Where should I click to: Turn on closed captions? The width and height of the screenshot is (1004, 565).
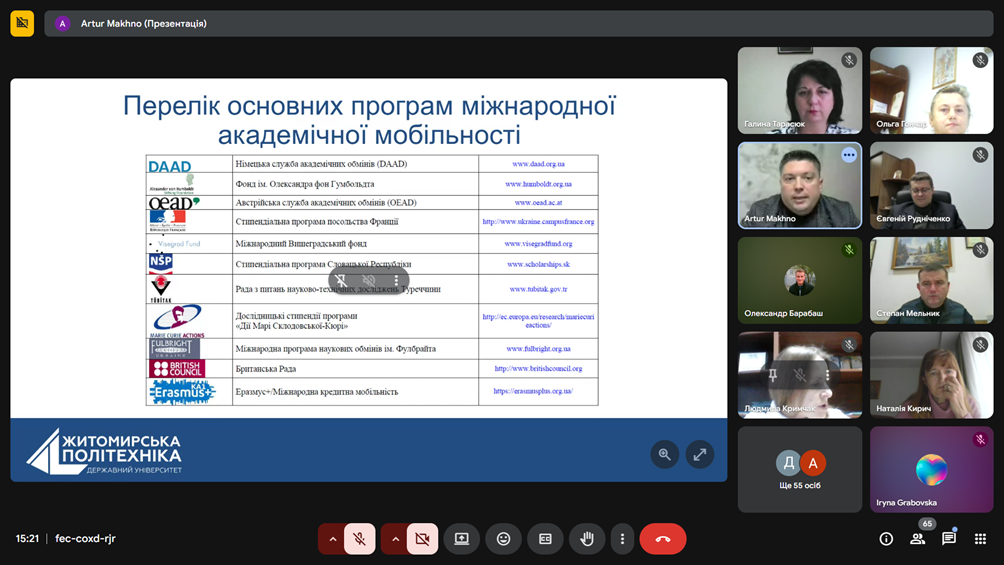click(545, 539)
